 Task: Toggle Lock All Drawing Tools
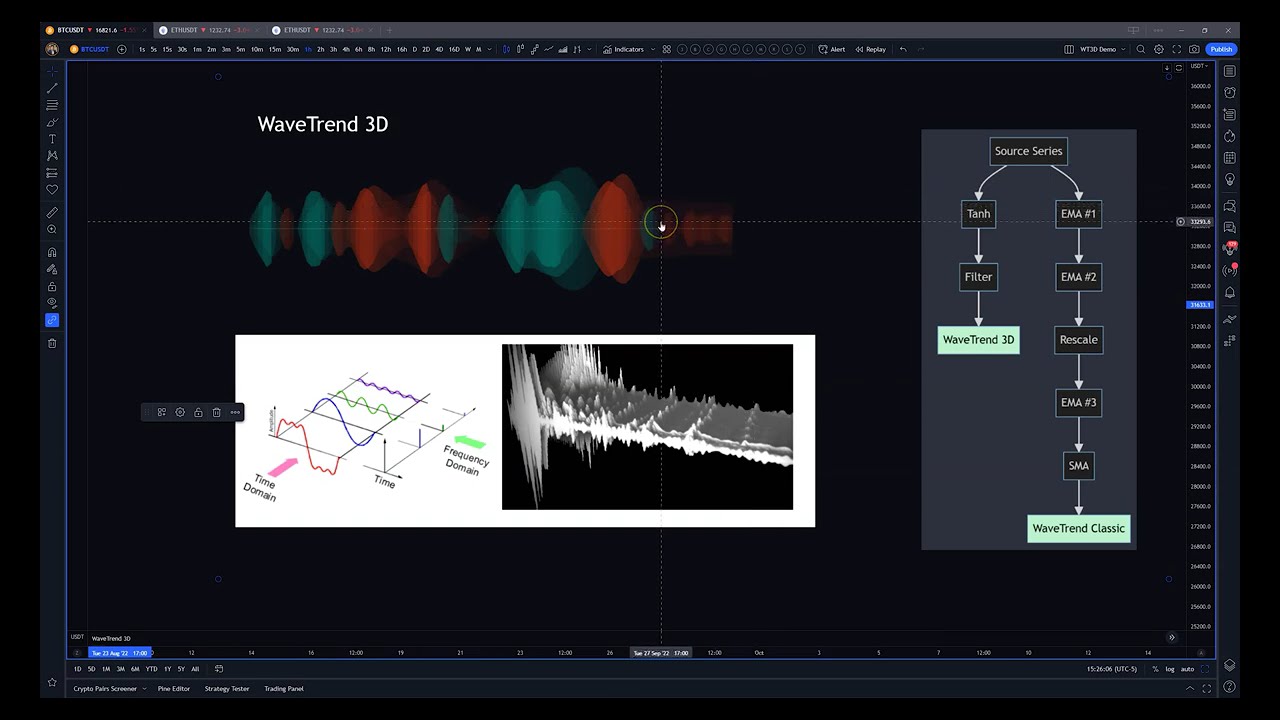click(52, 286)
